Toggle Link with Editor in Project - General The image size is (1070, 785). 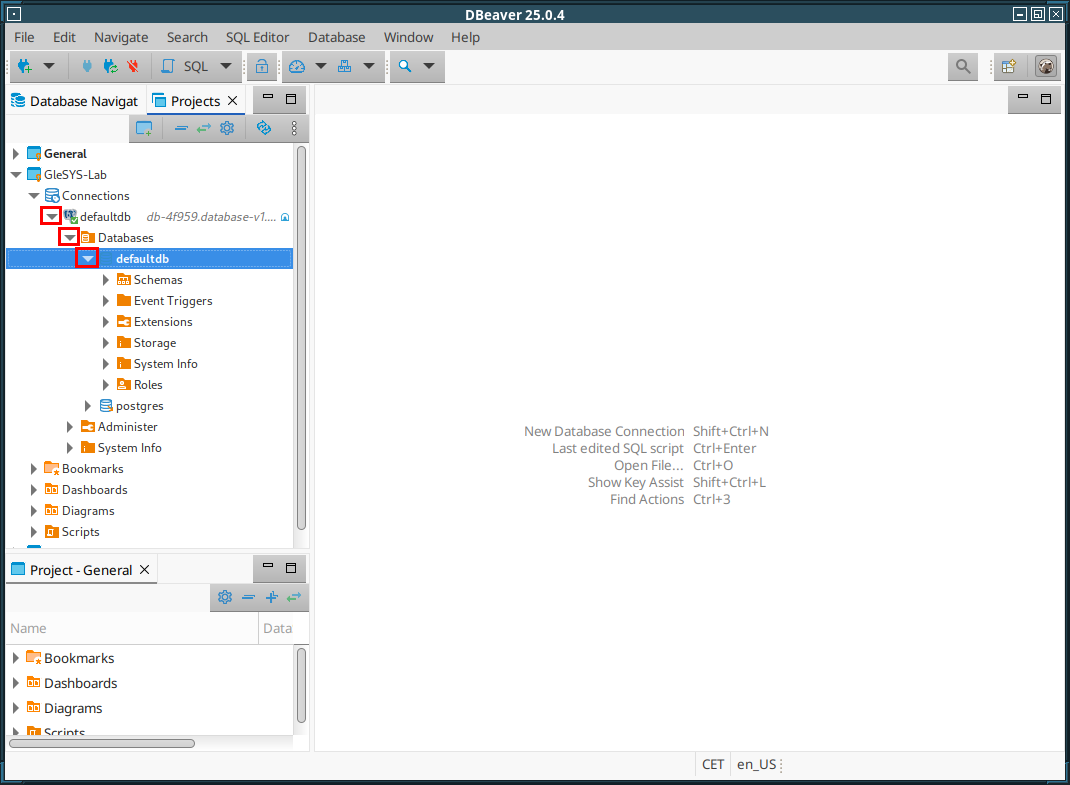(x=294, y=598)
